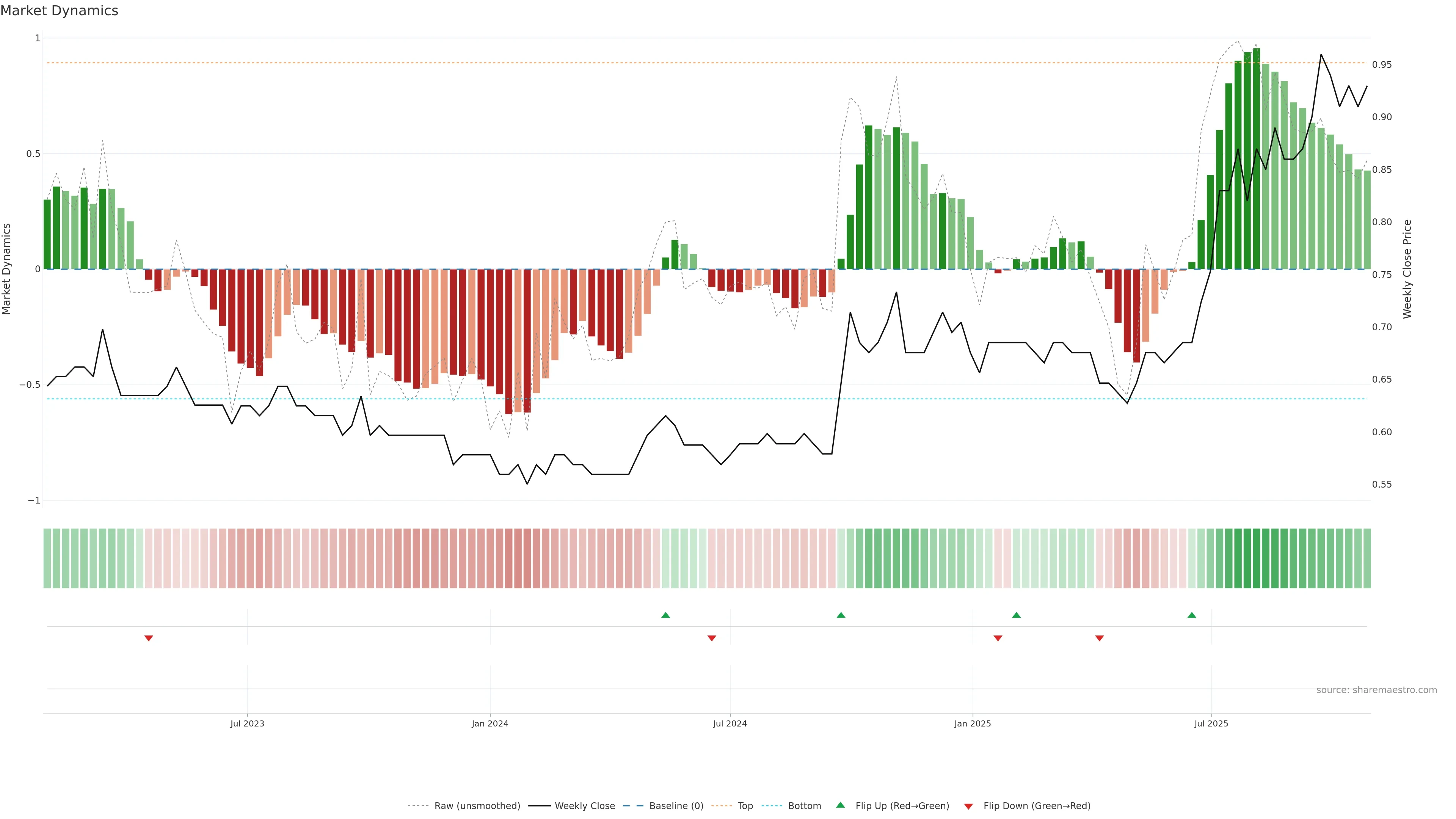Click the Flip Down legend triangle icon

(x=968, y=806)
